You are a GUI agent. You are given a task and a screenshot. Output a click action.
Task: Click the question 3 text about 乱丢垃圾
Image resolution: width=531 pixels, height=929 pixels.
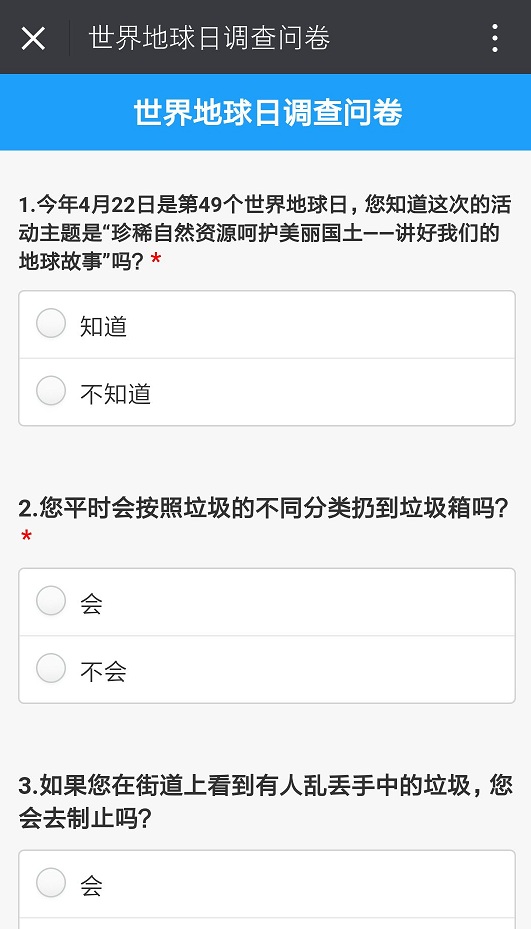(265, 802)
